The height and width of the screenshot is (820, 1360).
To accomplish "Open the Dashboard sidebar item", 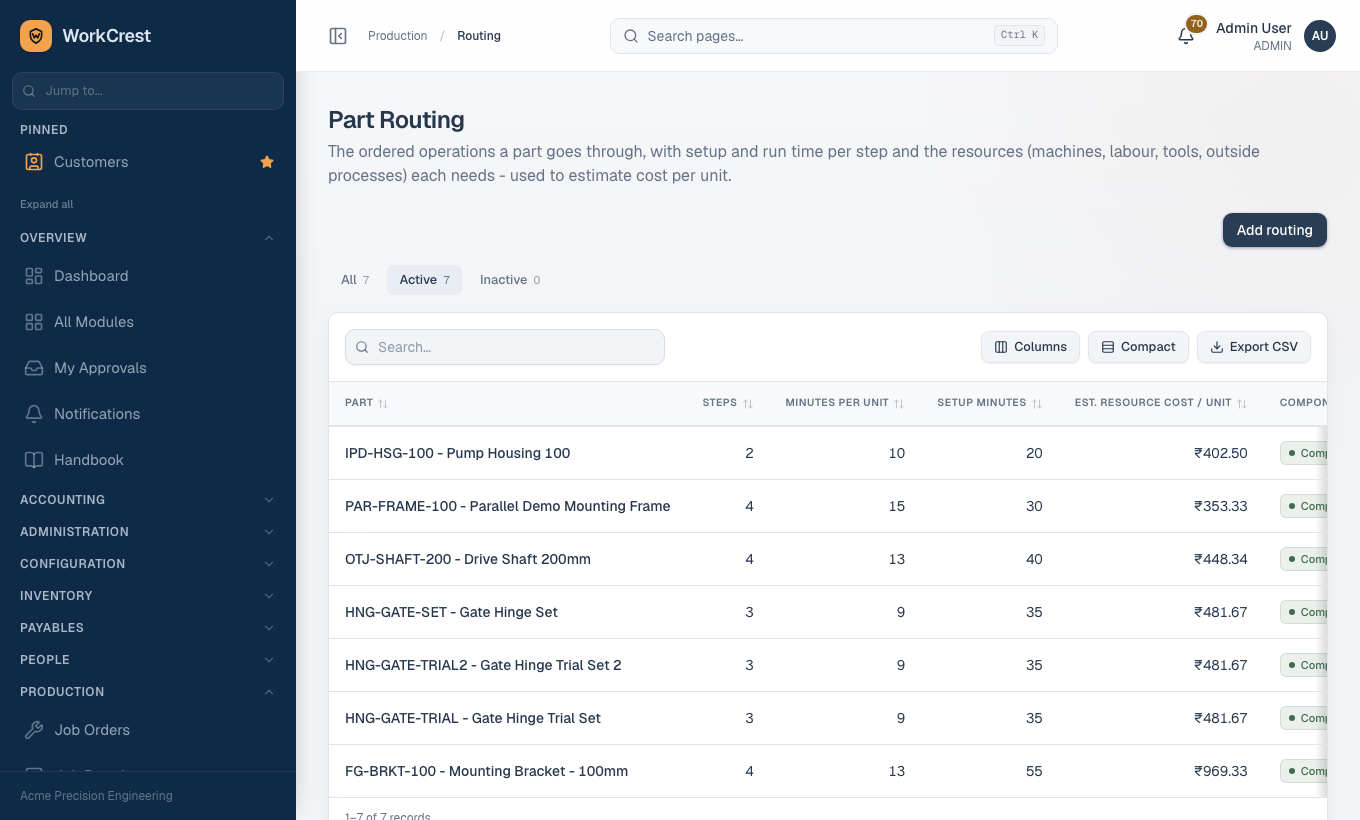I will (x=148, y=276).
